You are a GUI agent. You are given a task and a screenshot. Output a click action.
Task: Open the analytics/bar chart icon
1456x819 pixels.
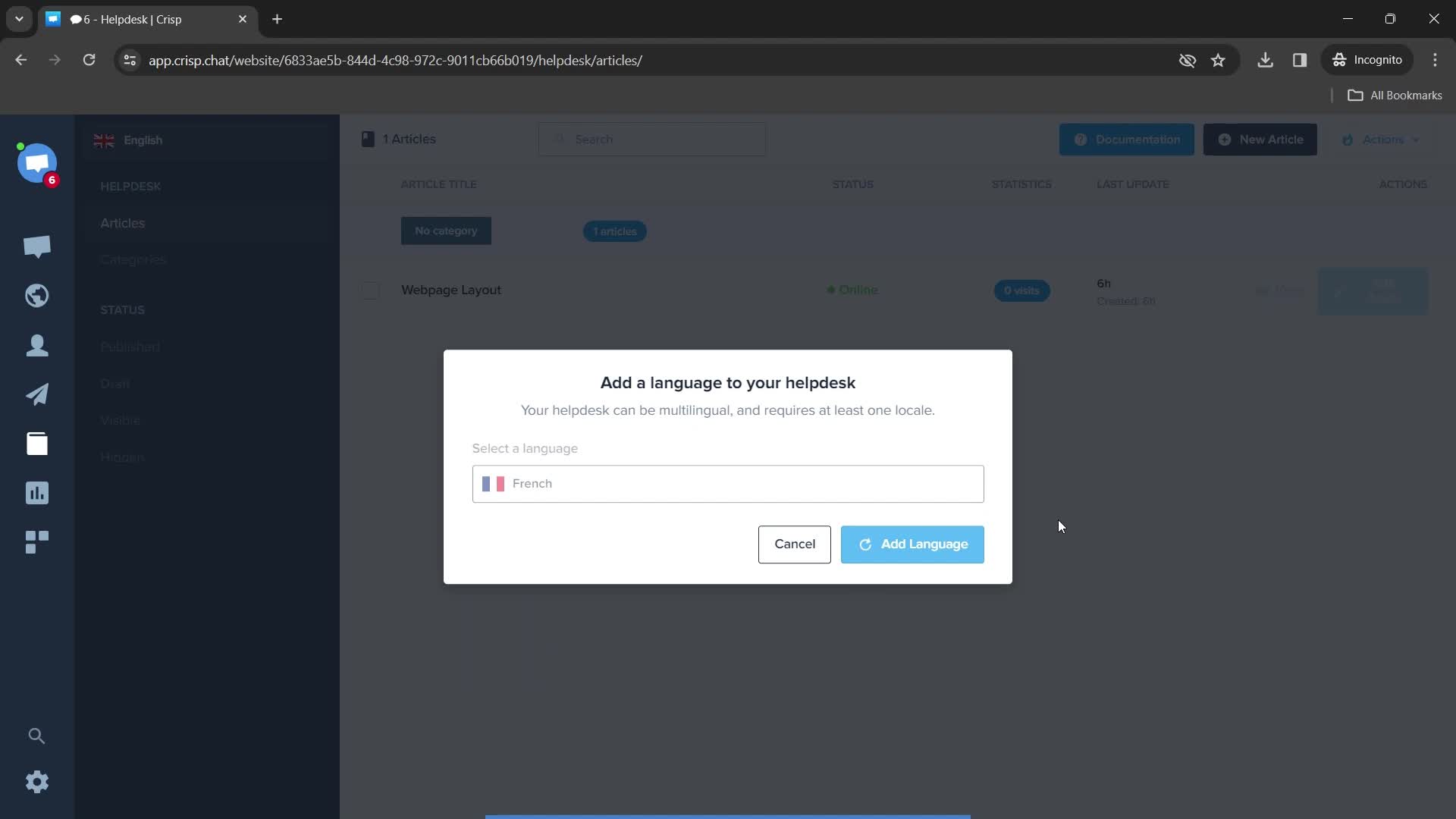37,493
